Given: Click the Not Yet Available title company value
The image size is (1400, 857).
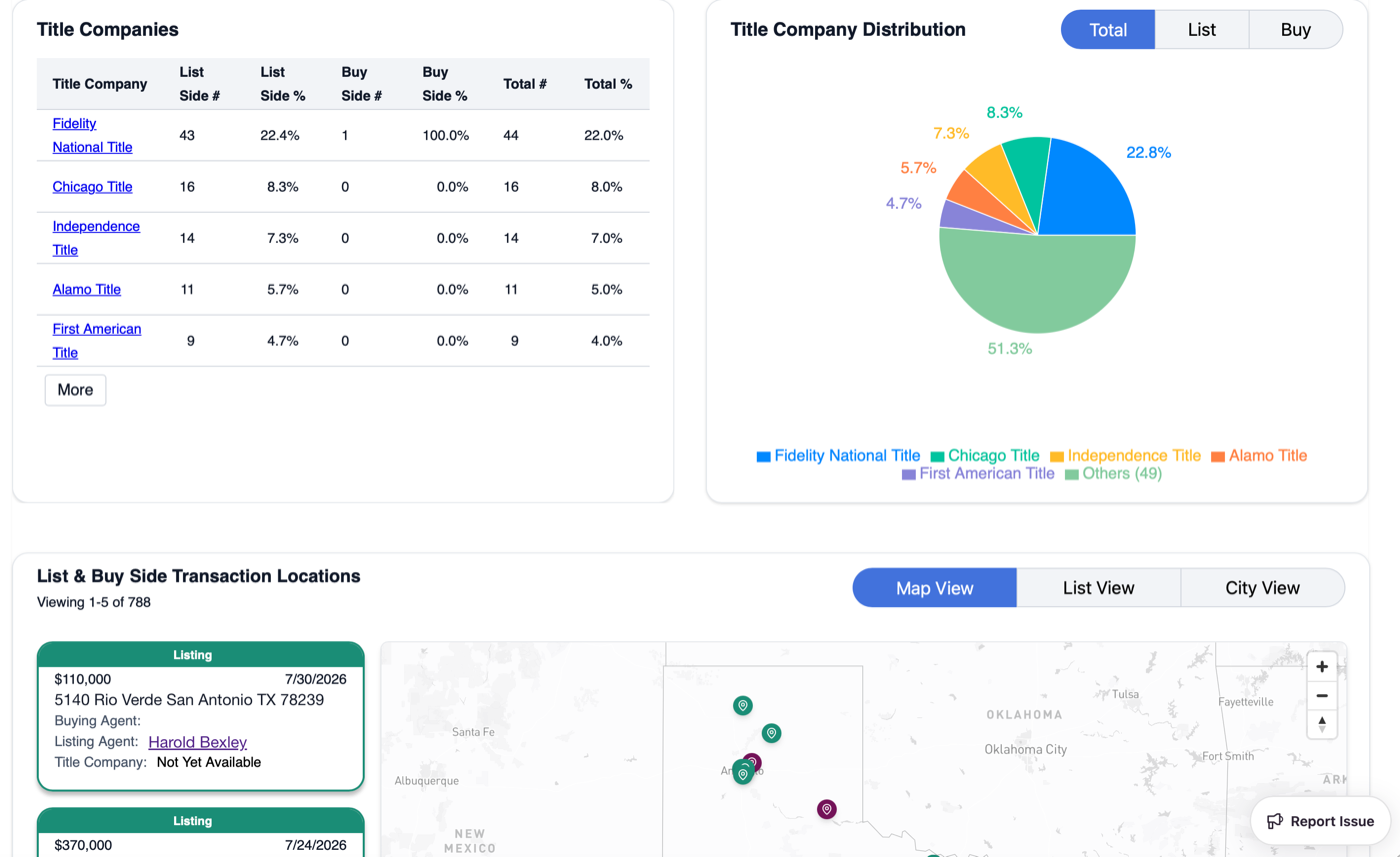Looking at the screenshot, I should pos(209,762).
